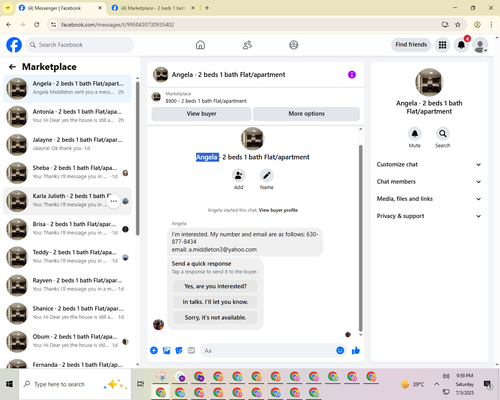Open Rayven's chat conversation
This screenshot has width=500, height=400.
[67, 286]
